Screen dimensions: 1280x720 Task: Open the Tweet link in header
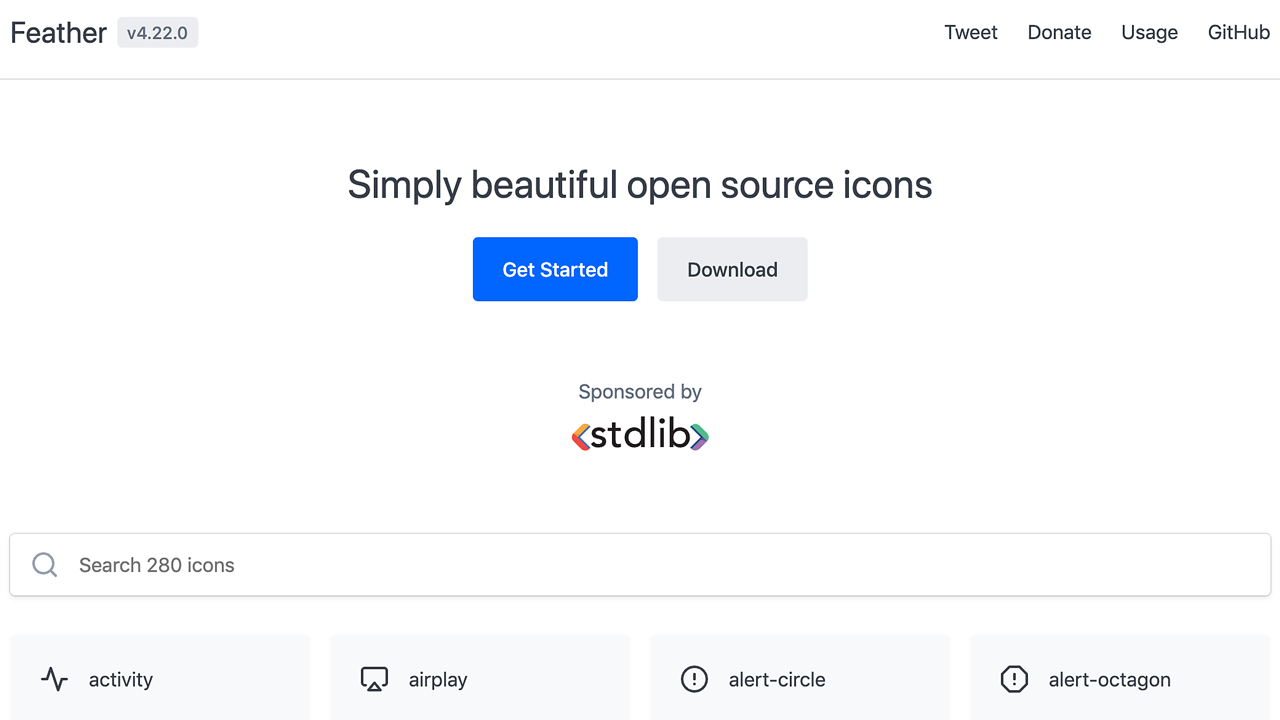coord(971,33)
